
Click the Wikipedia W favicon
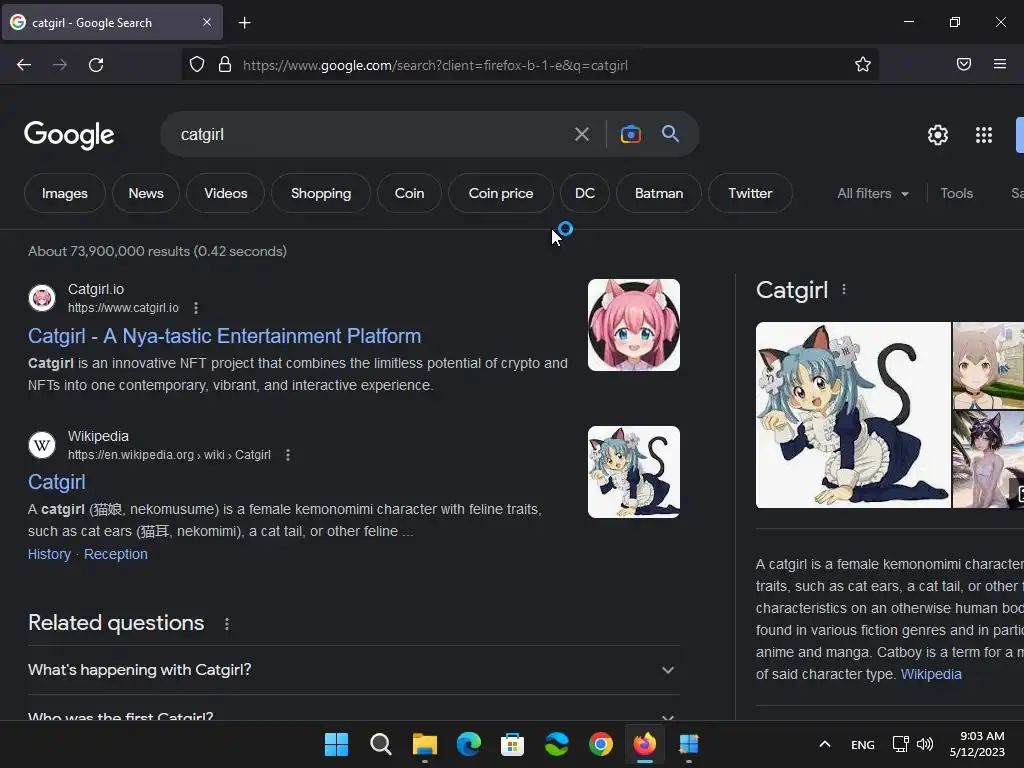(x=42, y=445)
